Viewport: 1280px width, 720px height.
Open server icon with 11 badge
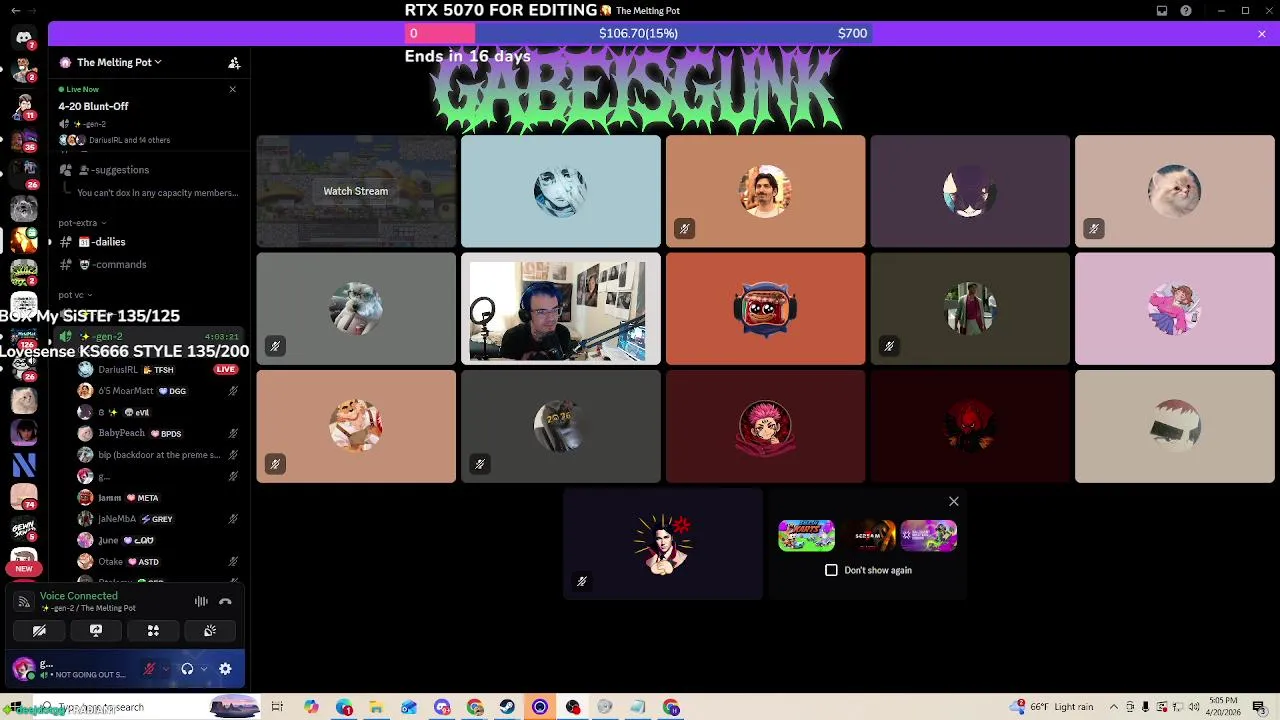(24, 106)
